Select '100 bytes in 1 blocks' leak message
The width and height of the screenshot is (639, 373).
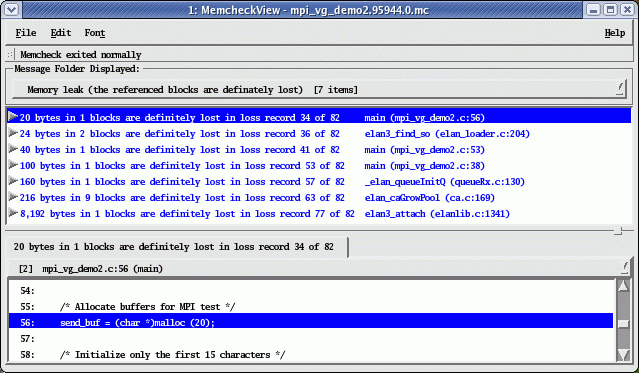click(182, 166)
